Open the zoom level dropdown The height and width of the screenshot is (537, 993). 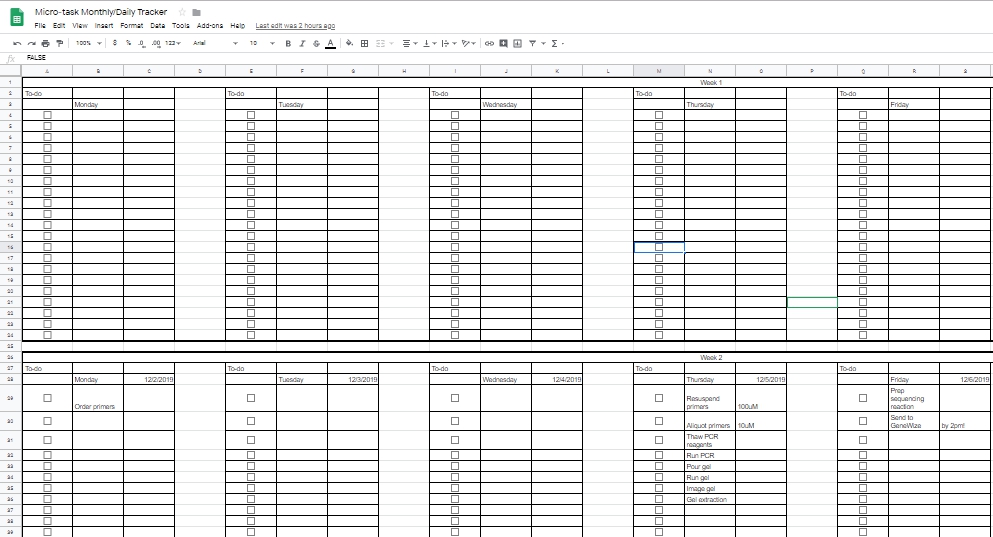(87, 43)
